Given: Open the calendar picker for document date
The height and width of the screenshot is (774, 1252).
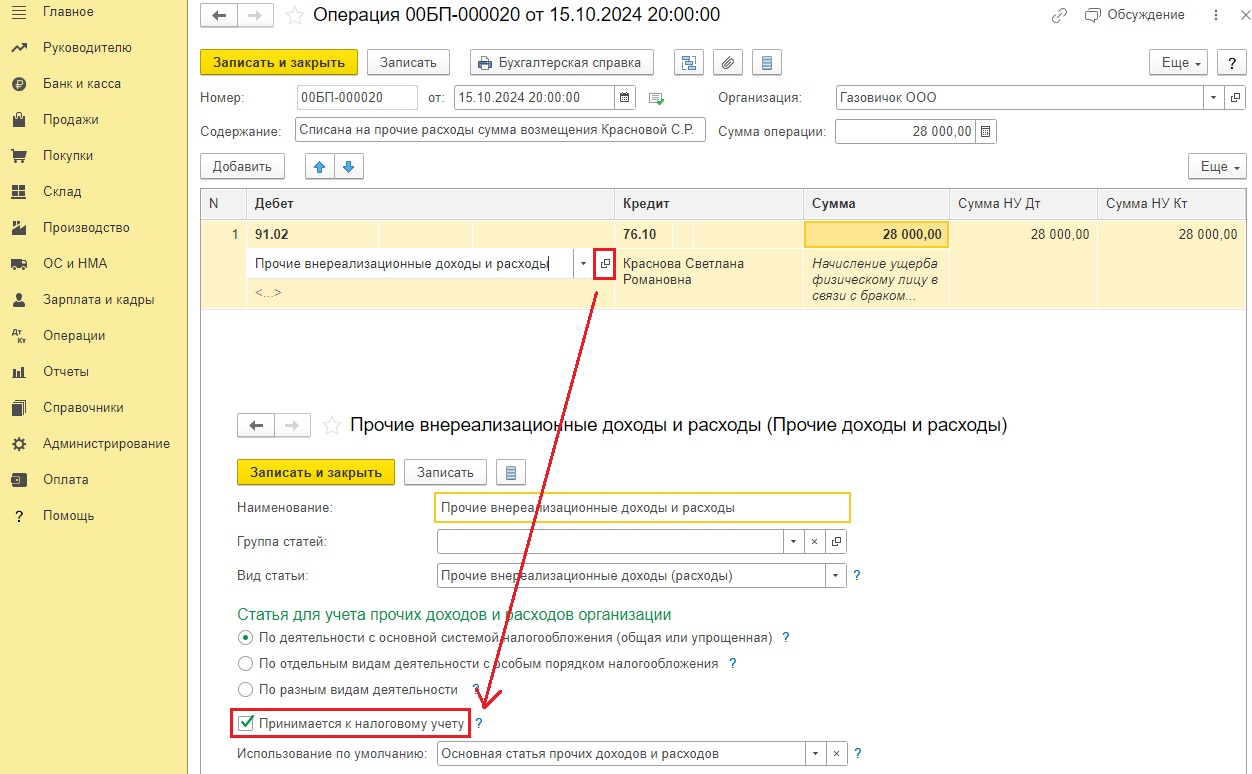Looking at the screenshot, I should (625, 97).
